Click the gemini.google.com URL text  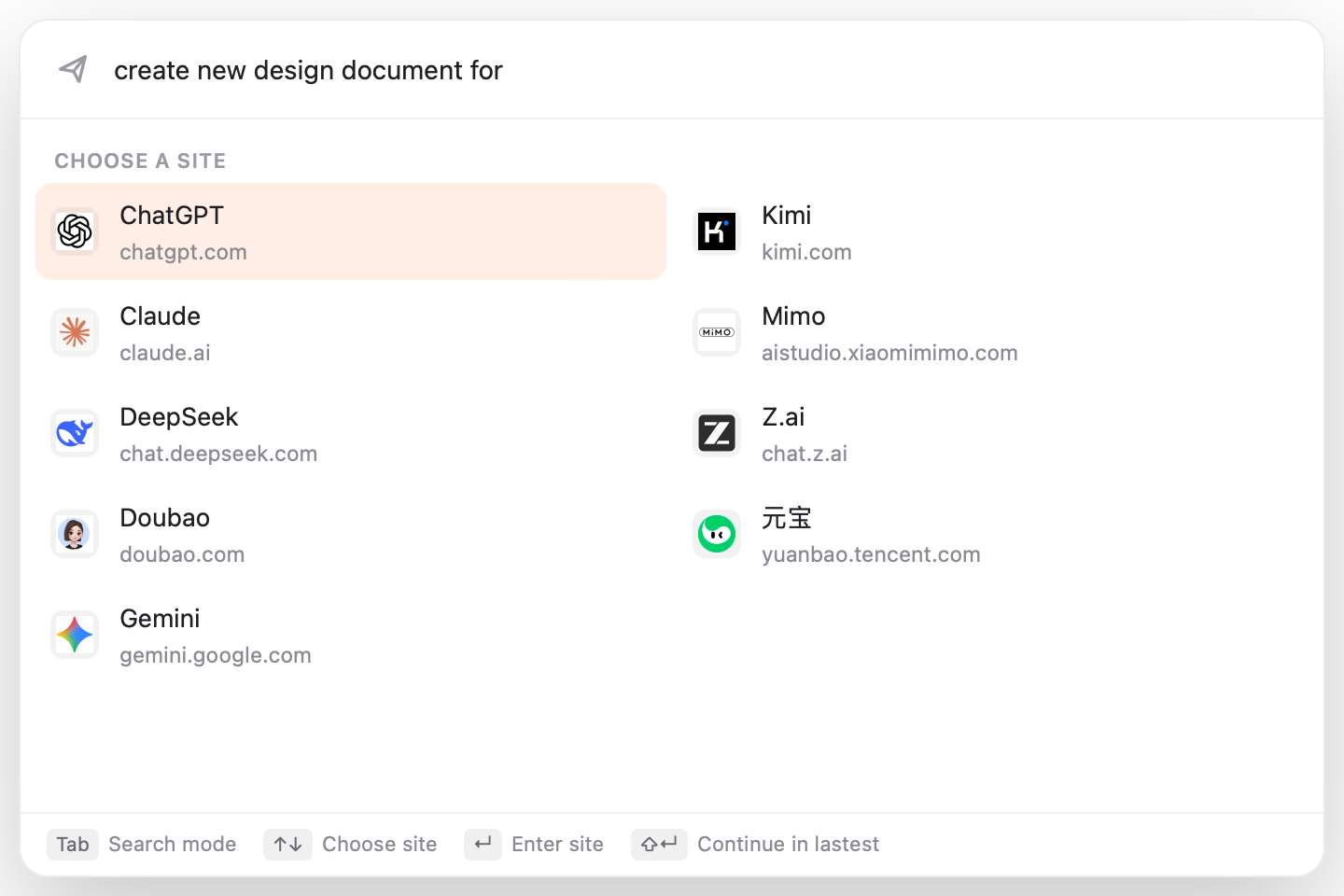click(x=216, y=656)
